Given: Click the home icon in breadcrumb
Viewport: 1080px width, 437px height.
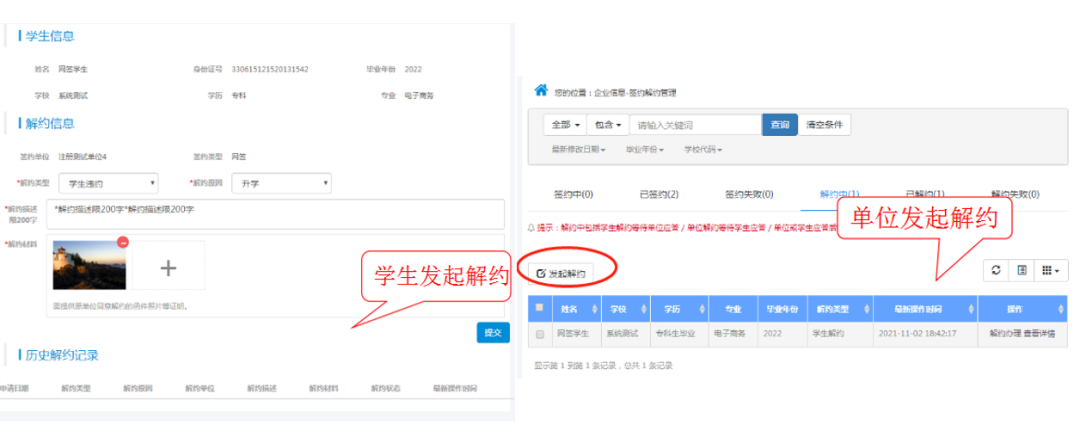Looking at the screenshot, I should [541, 91].
